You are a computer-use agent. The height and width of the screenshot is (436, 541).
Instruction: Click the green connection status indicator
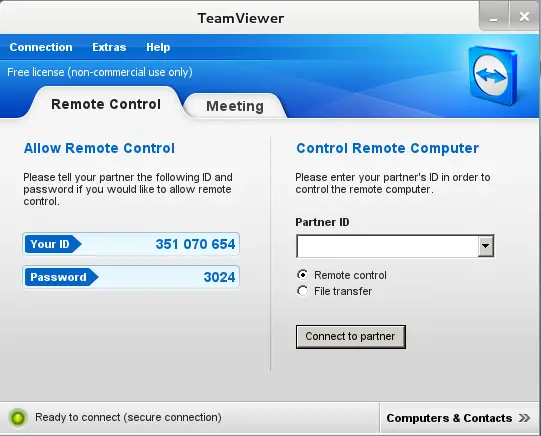(18, 418)
